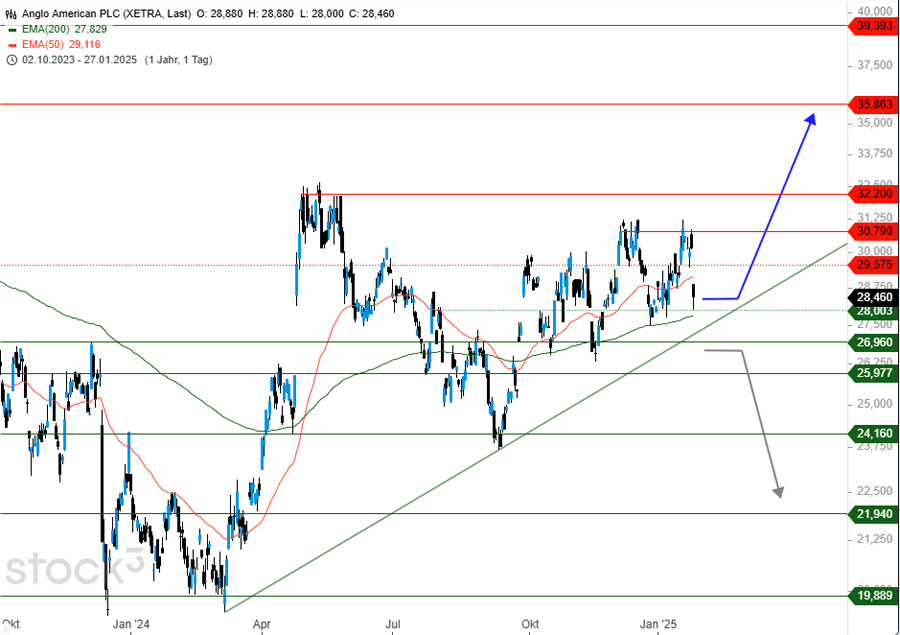900x635 pixels.
Task: Click the Jan '24 time axis label
Action: point(131,624)
